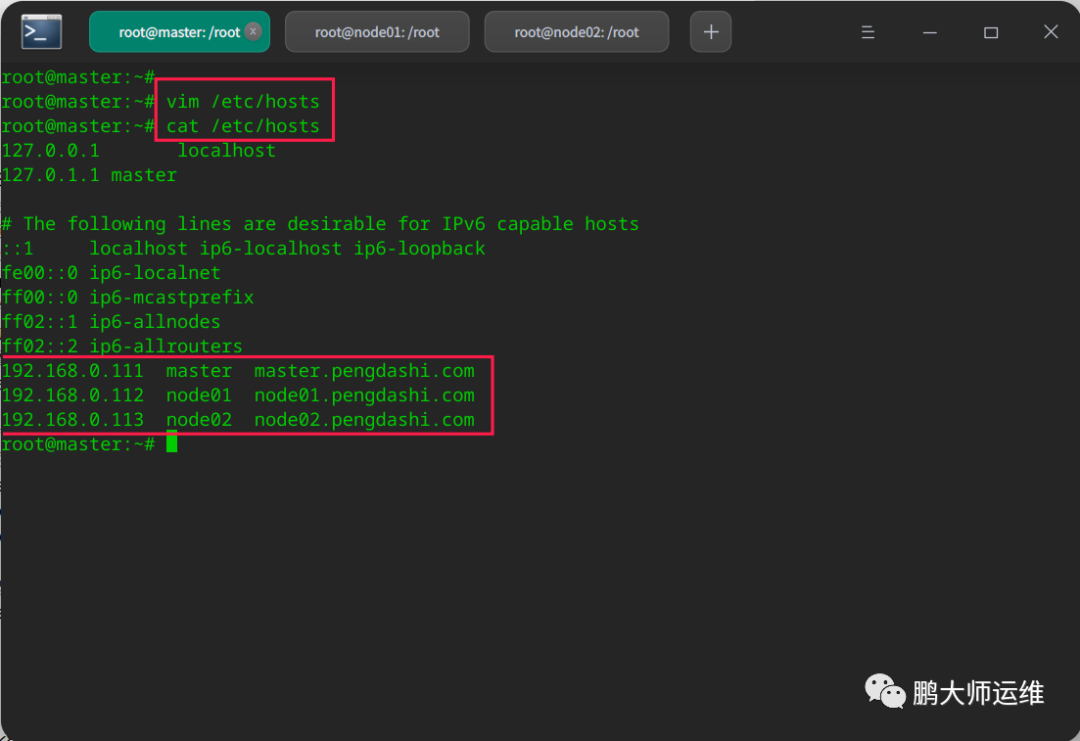Click the '127.0.0.1 localhost' line
Viewport: 1080px width, 741px height.
[x=138, y=151]
